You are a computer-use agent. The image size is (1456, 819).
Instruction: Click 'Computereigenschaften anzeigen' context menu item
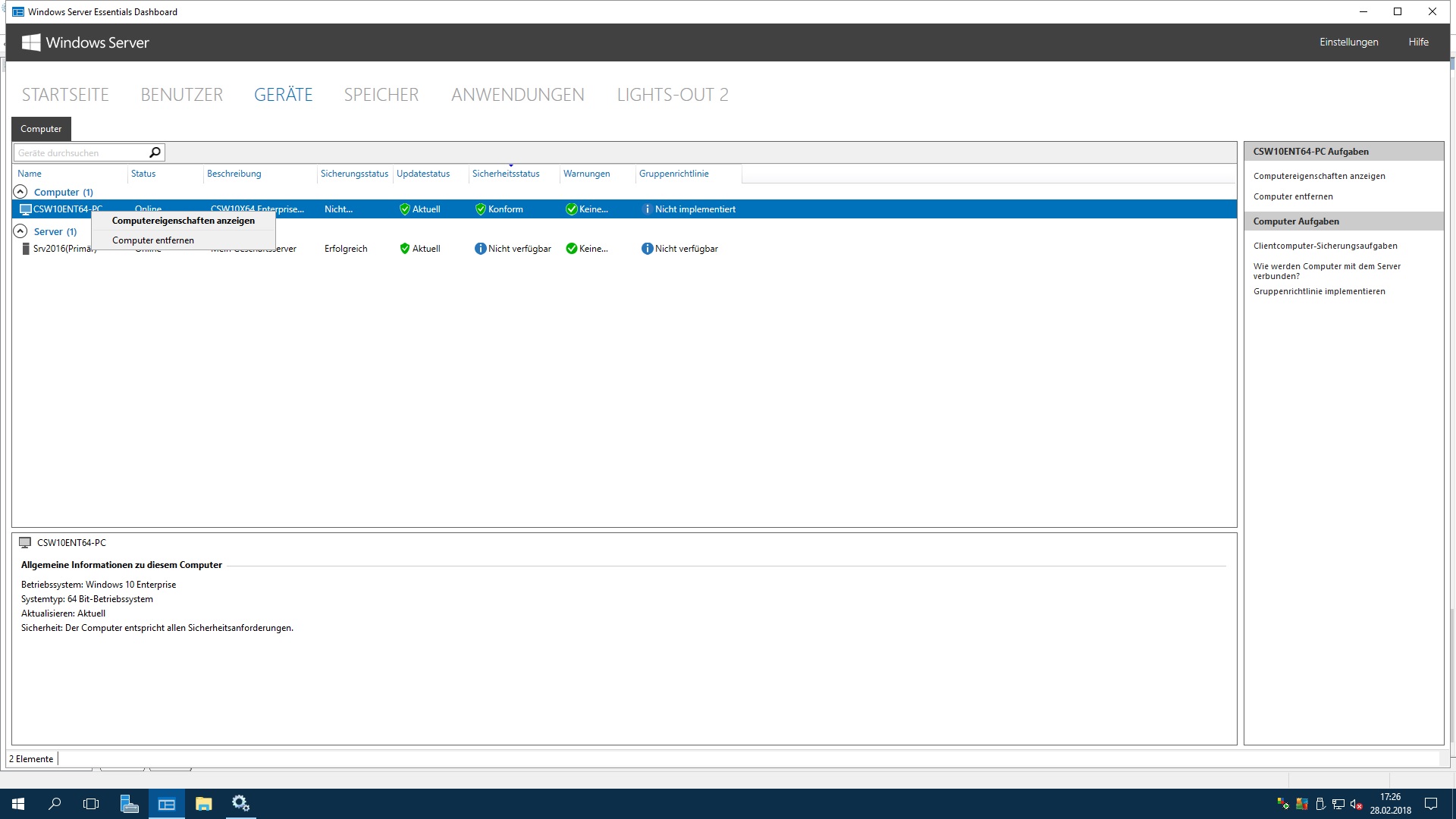(x=183, y=220)
